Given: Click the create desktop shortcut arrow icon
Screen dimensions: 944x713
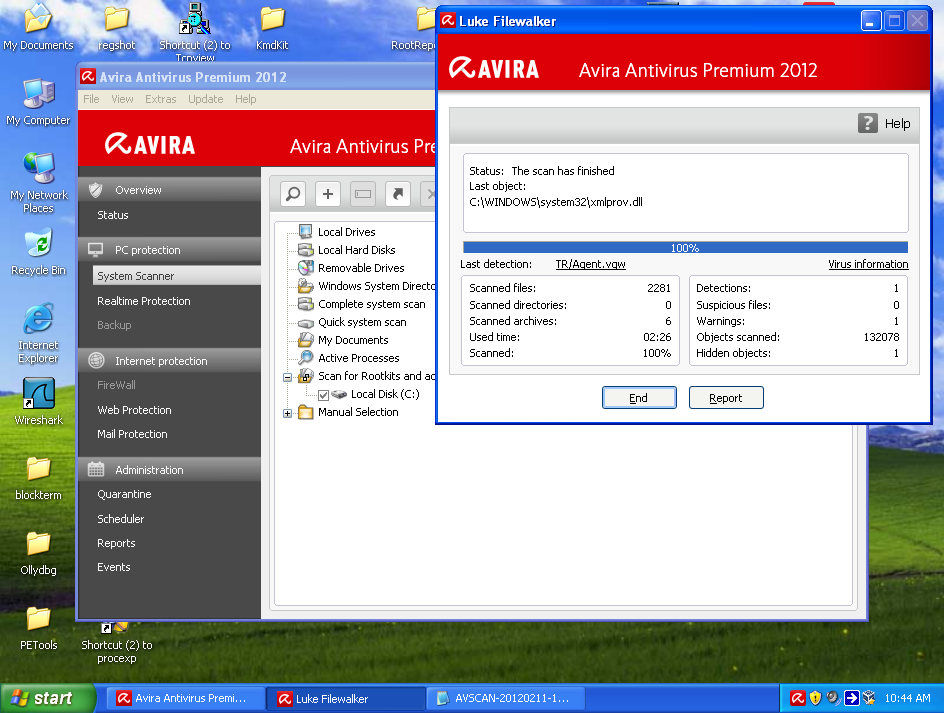Looking at the screenshot, I should pyautogui.click(x=397, y=194).
